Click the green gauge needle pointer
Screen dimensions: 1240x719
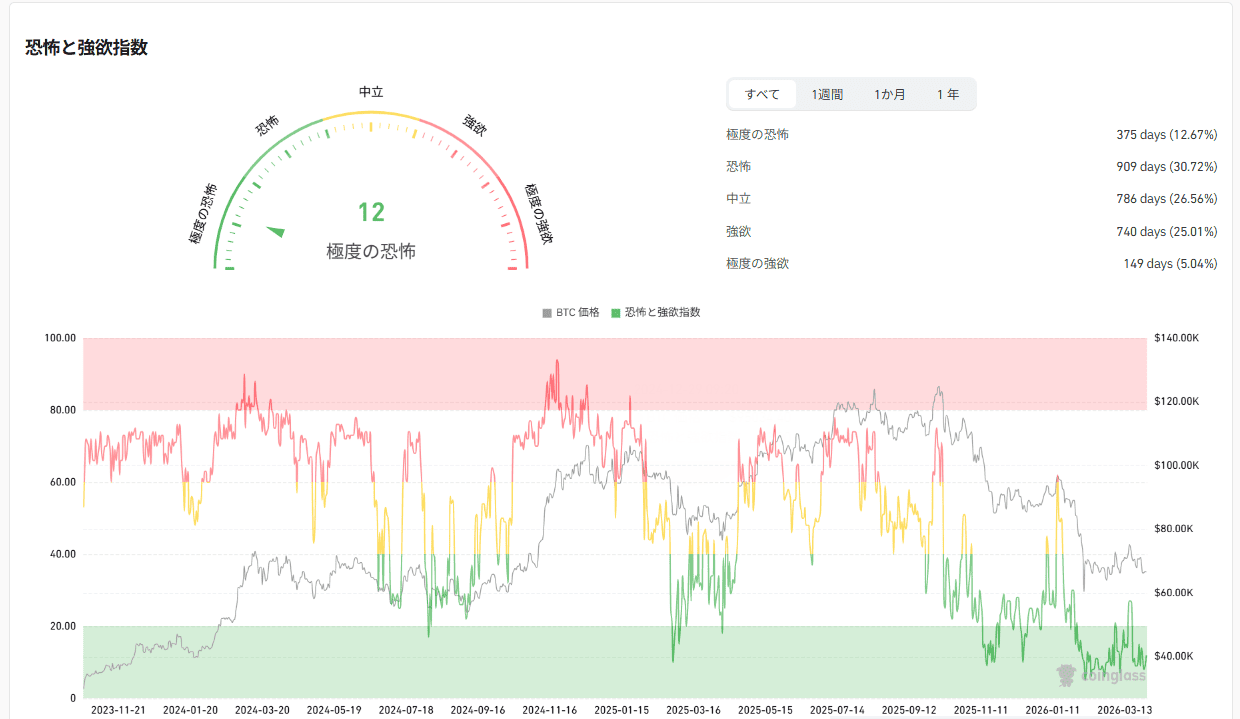point(276,232)
